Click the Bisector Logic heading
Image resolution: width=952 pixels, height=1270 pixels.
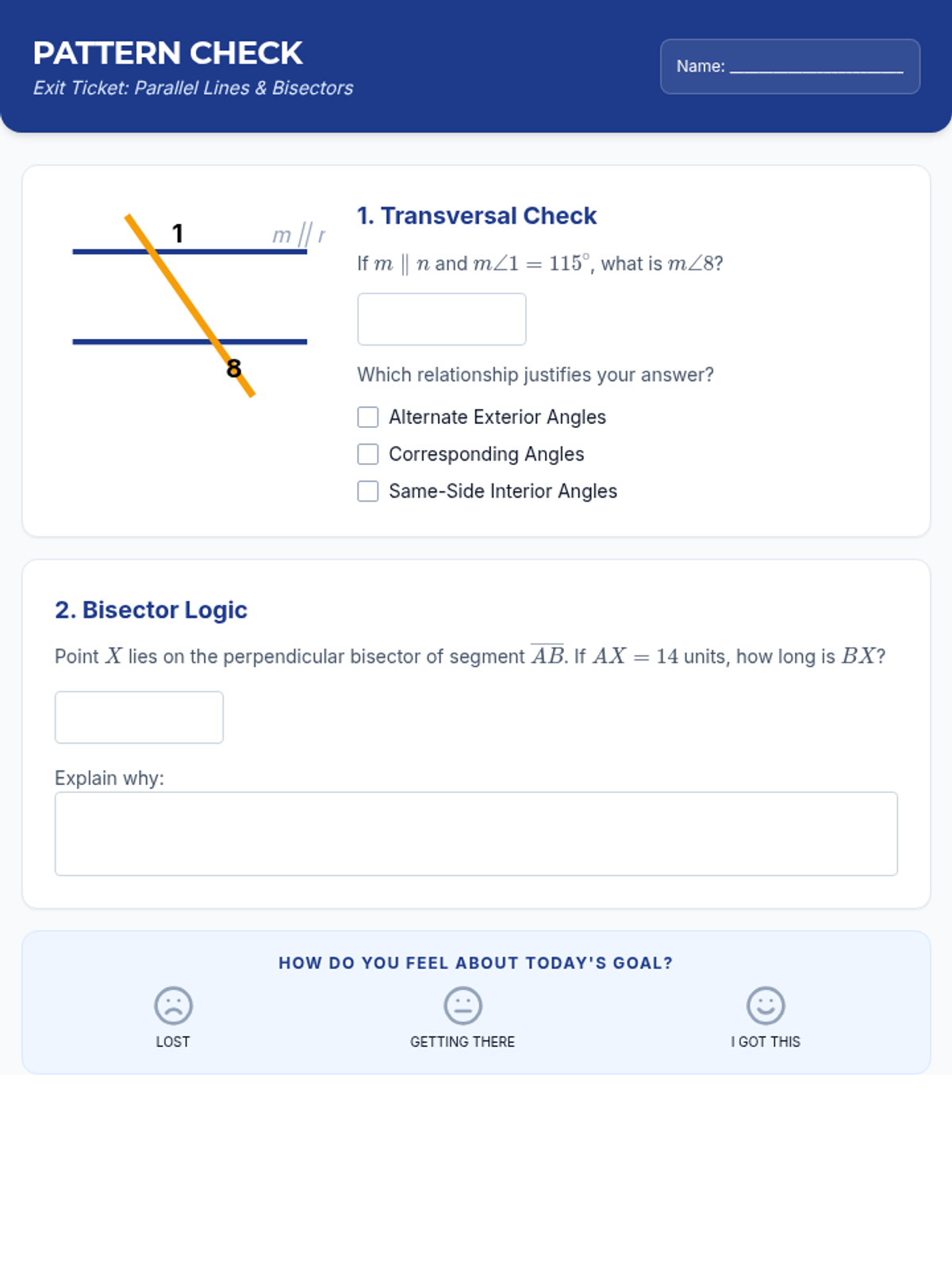coord(151,610)
